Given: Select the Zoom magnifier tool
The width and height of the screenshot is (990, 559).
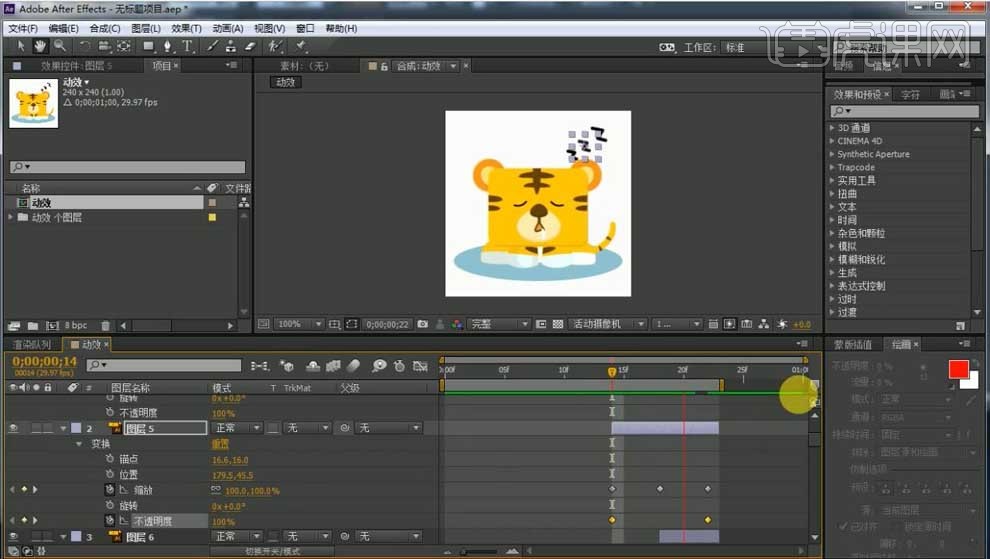Looking at the screenshot, I should (x=60, y=46).
